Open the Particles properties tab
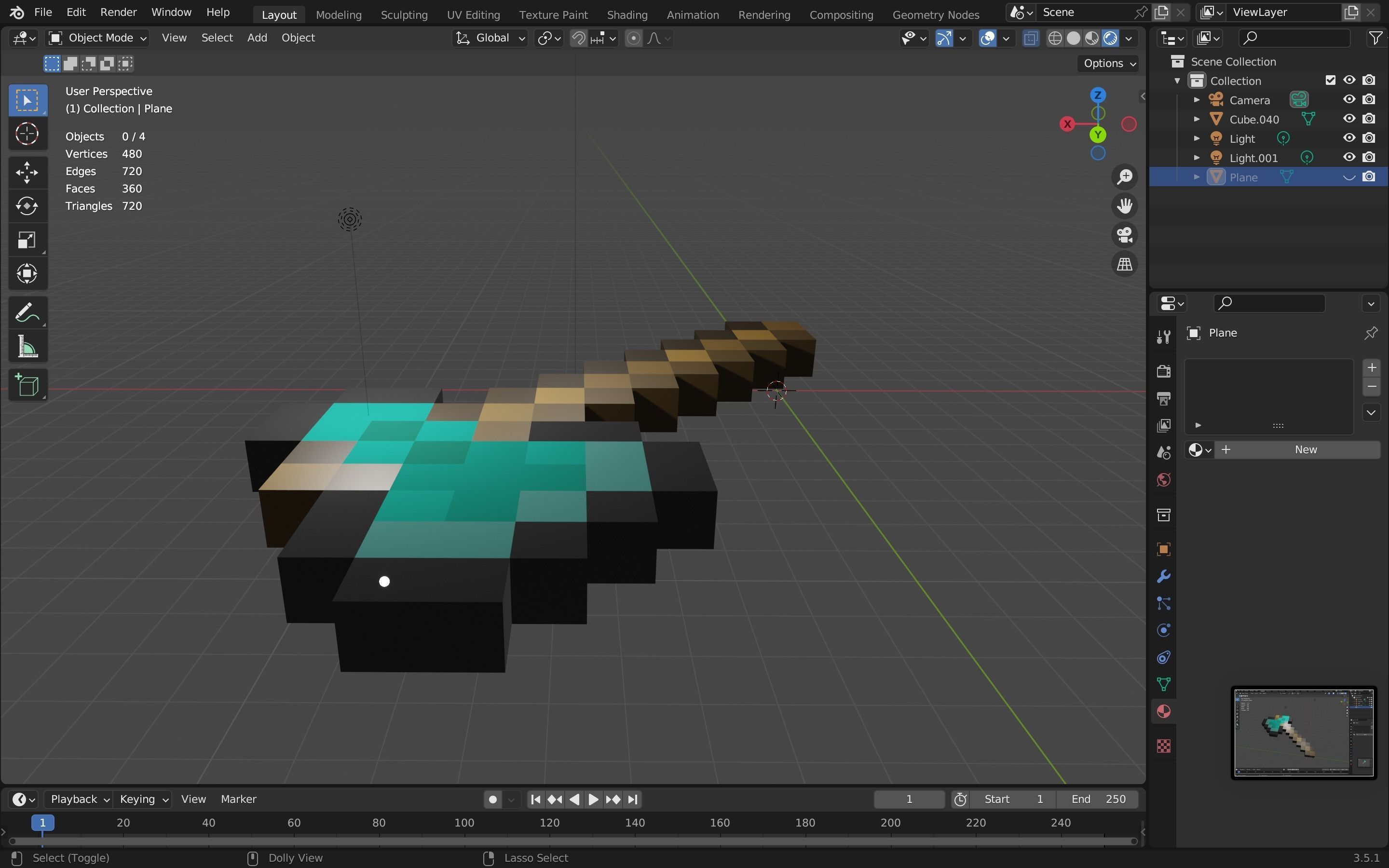The width and height of the screenshot is (1389, 868). [x=1163, y=603]
